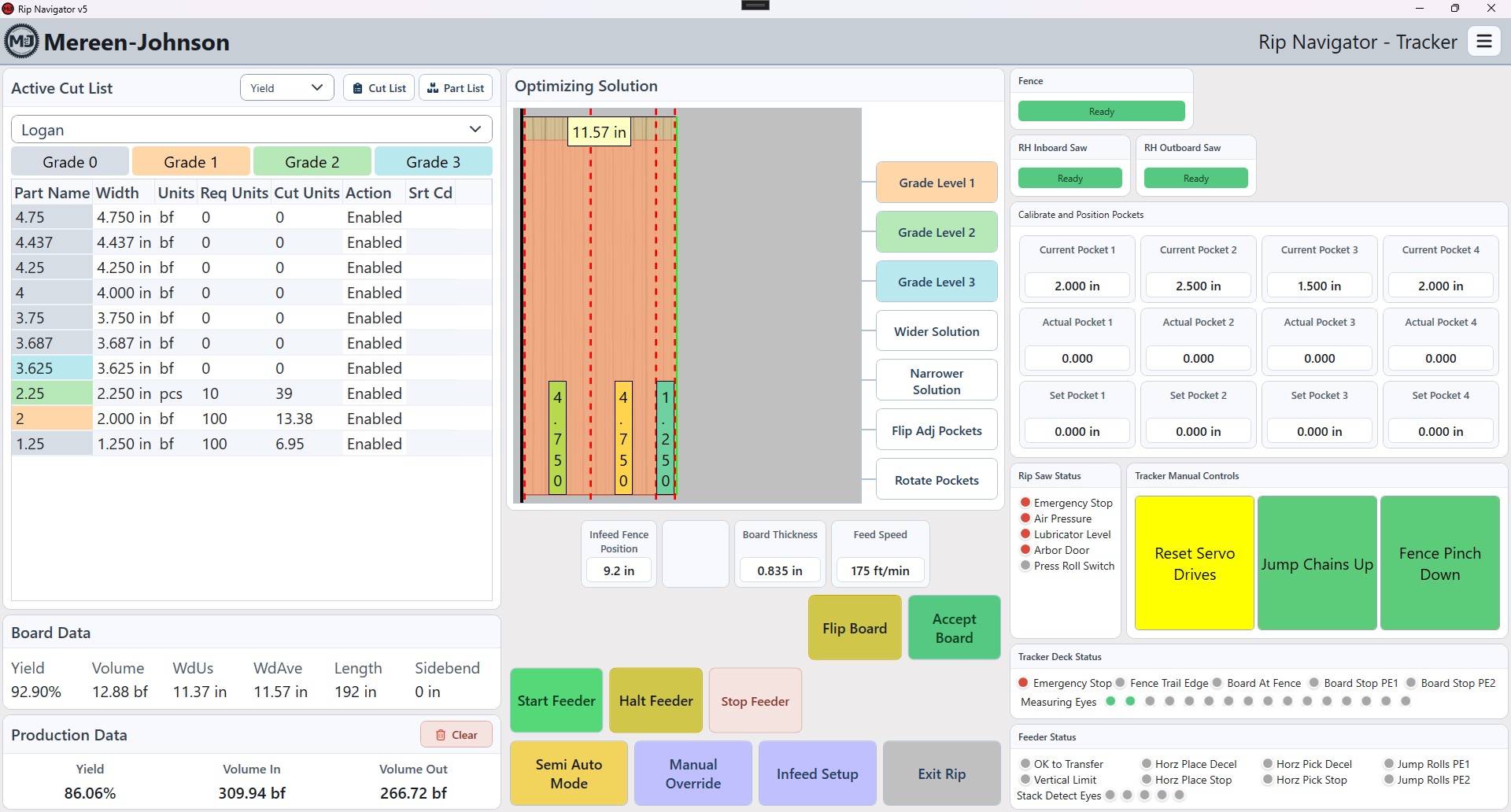Switch to the Grade 3 tab
This screenshot has height=812, width=1511.
(434, 162)
